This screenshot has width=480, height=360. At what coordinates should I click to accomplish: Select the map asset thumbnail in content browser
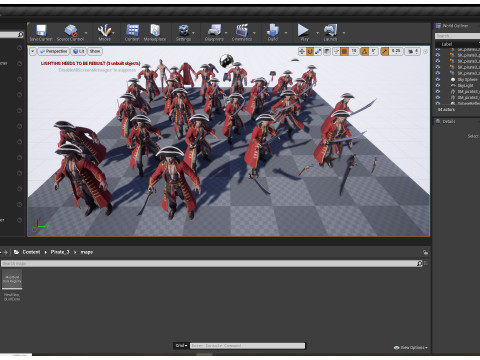[x=12, y=279]
